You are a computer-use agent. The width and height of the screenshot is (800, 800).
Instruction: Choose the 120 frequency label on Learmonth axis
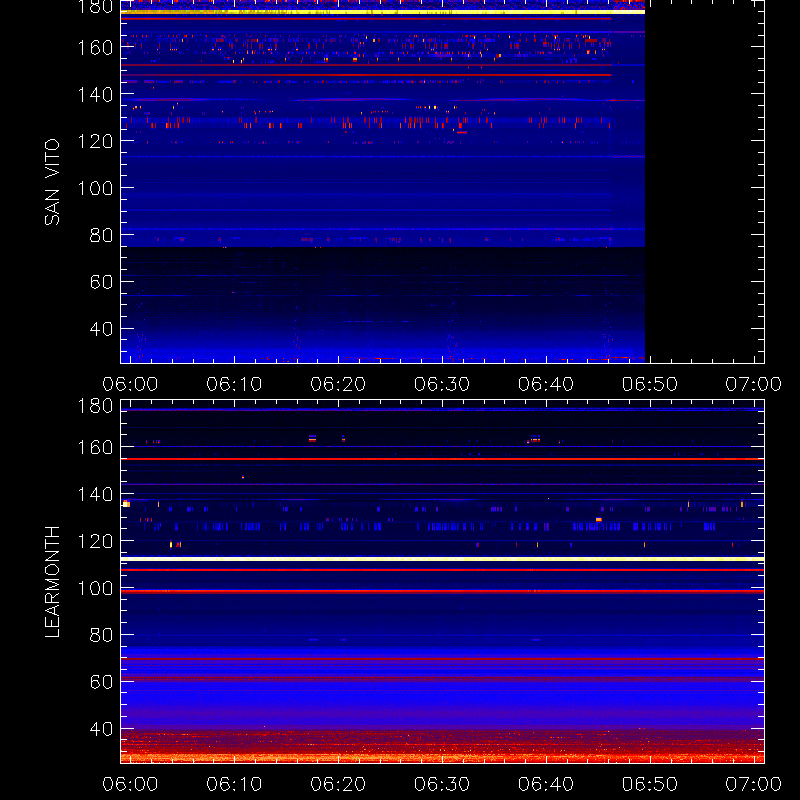(x=95, y=541)
